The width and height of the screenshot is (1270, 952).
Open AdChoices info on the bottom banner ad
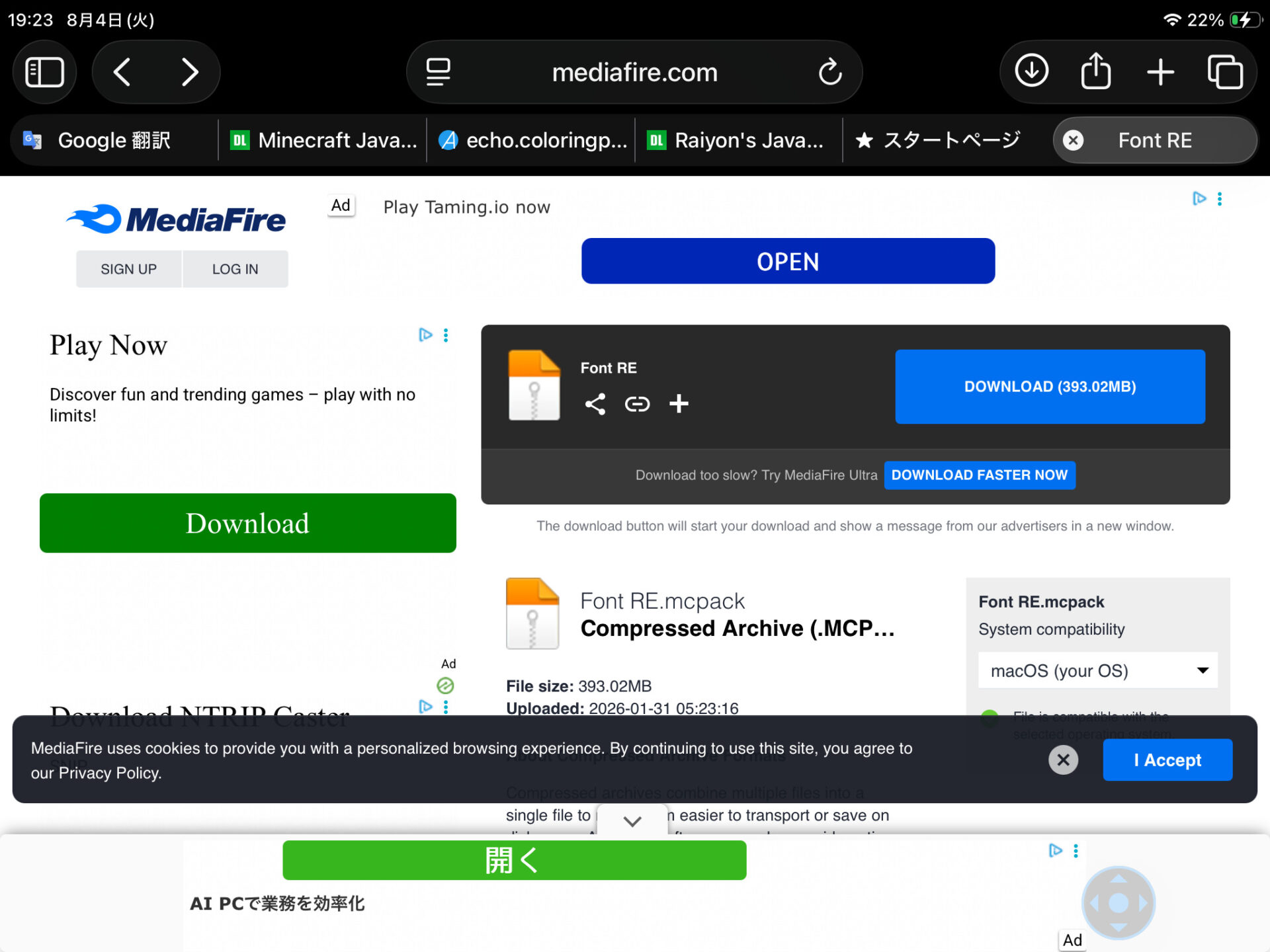point(1055,850)
